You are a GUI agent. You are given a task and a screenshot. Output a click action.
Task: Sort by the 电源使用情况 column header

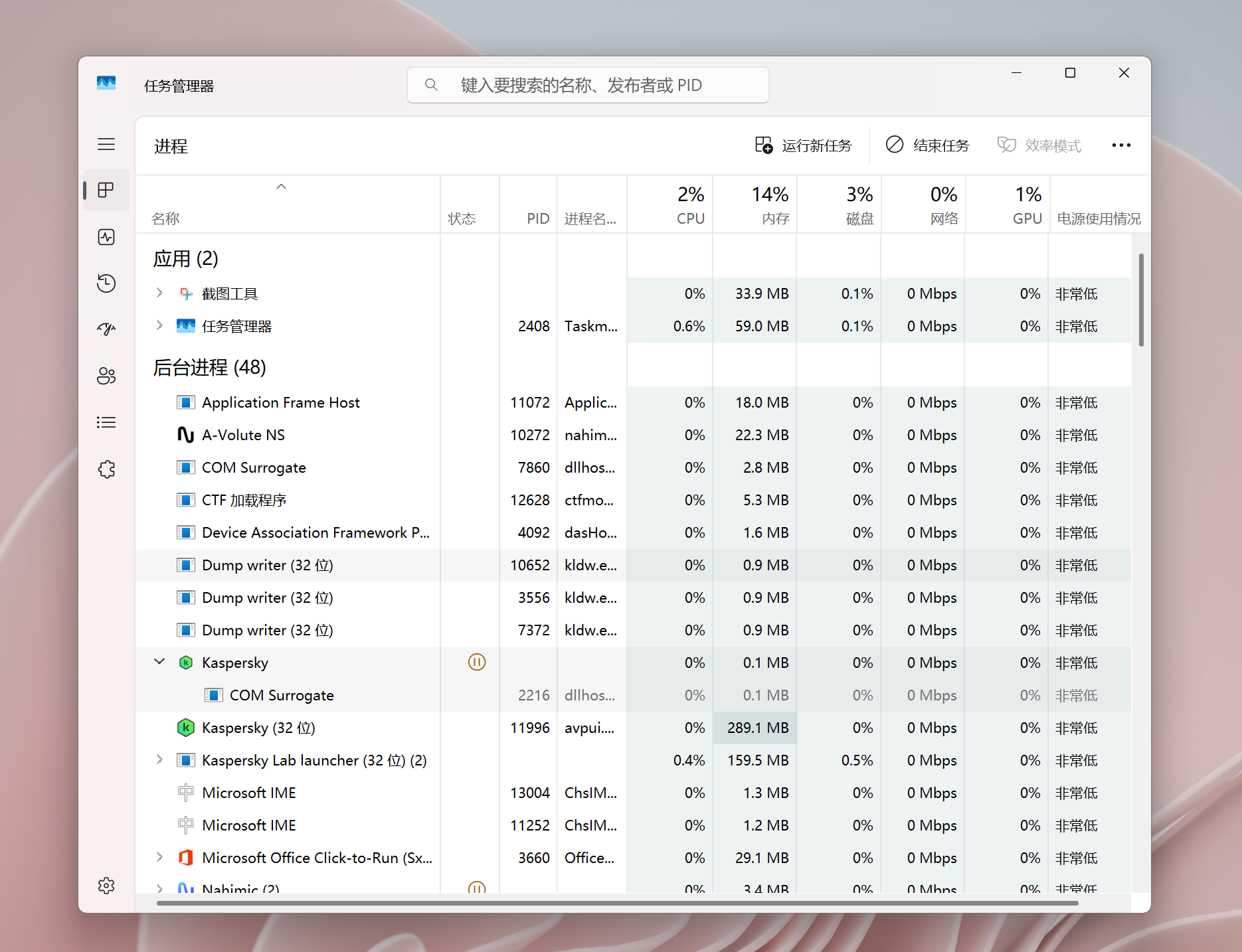point(1099,204)
